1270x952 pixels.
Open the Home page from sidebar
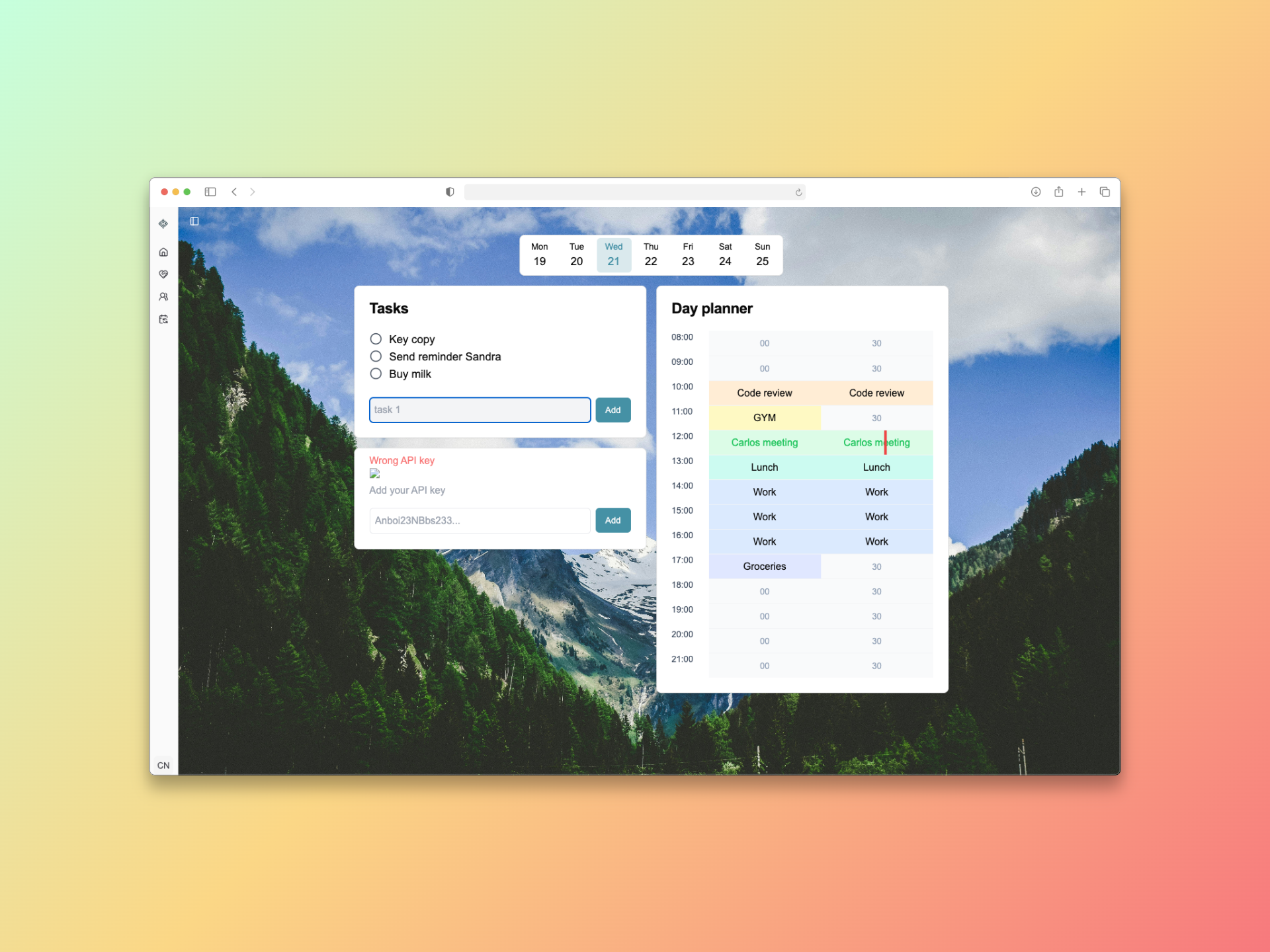163,252
